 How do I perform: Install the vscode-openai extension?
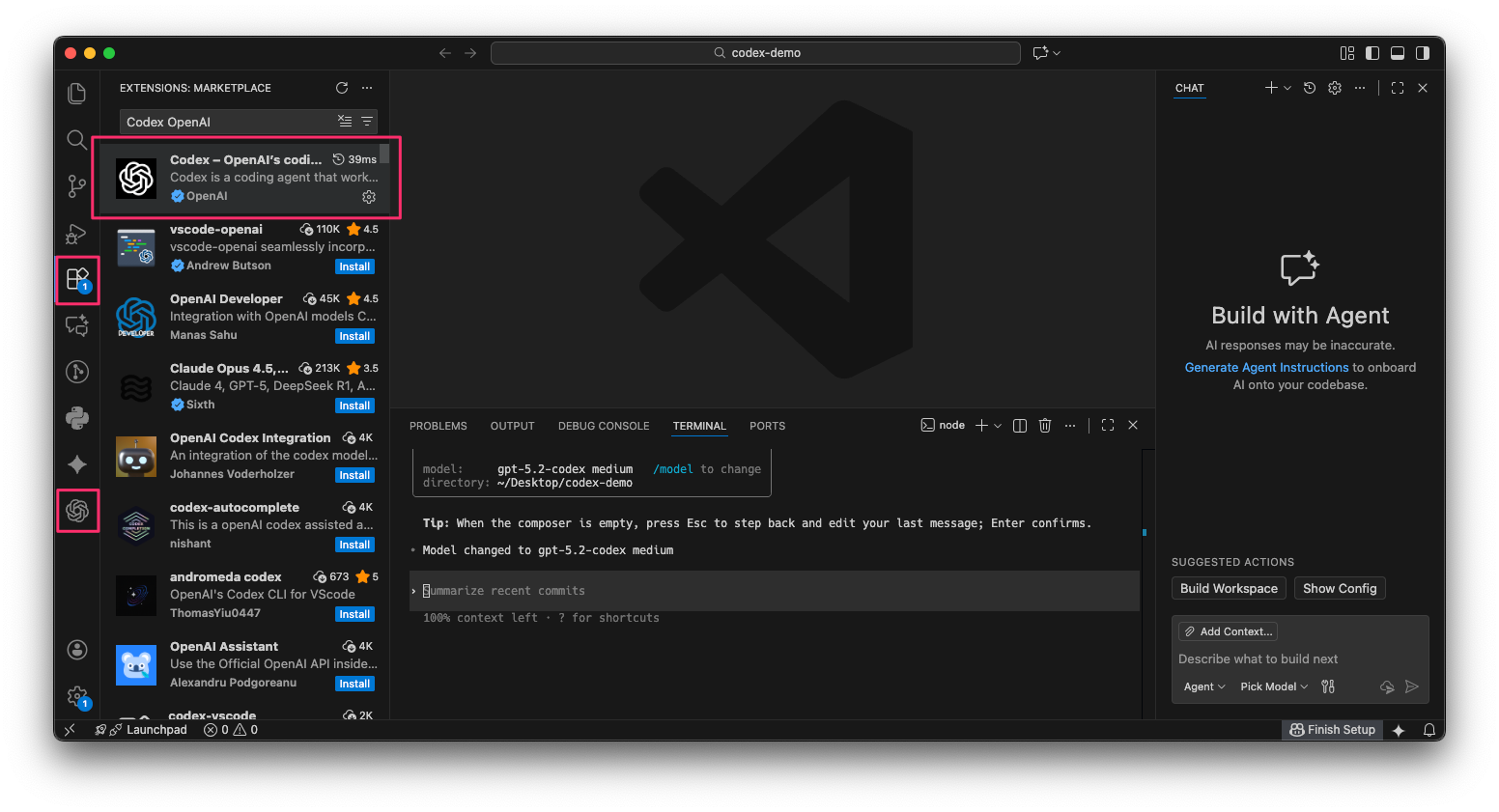[354, 266]
